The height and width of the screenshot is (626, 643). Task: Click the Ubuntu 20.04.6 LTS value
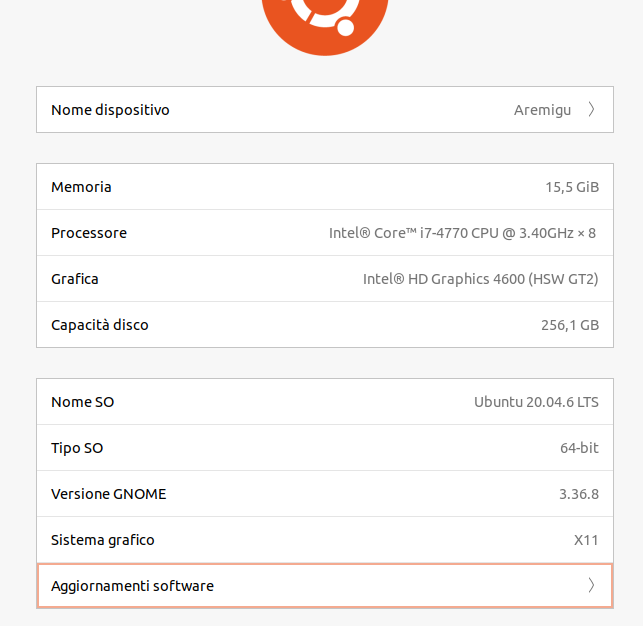[x=536, y=402]
